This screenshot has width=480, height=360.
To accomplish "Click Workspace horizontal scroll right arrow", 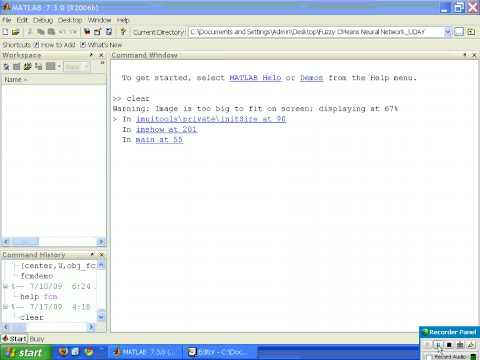I will tap(101, 242).
